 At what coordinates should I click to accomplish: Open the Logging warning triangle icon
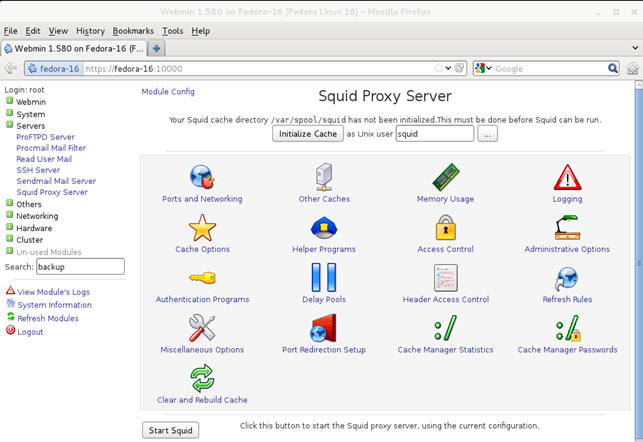(x=567, y=177)
